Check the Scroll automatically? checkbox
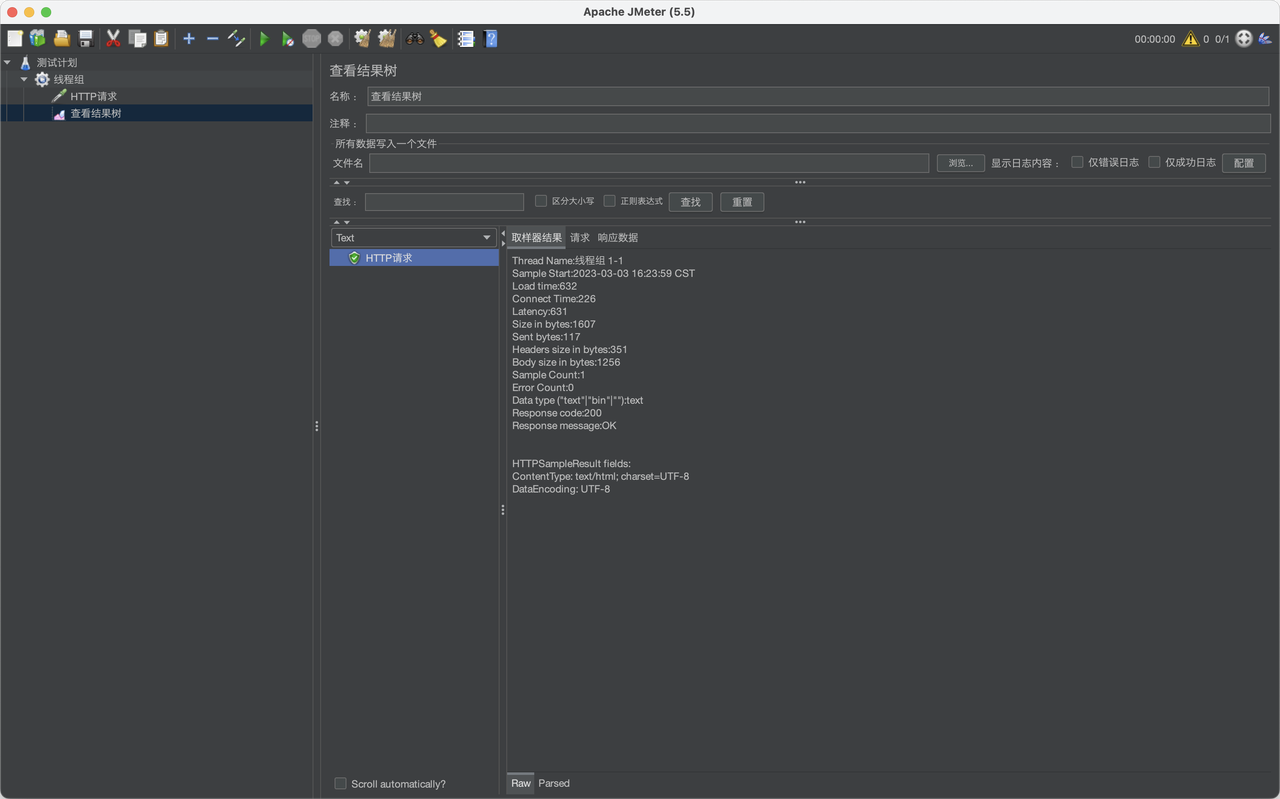The height and width of the screenshot is (799, 1280). (340, 784)
